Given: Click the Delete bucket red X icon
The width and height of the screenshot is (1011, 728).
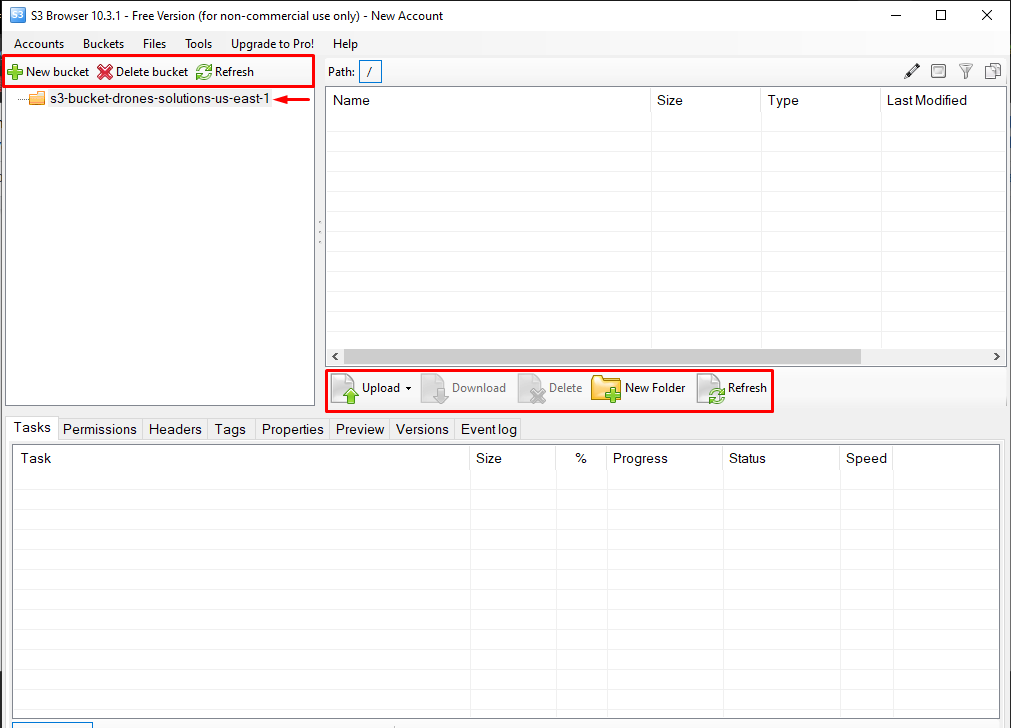Looking at the screenshot, I should click(105, 72).
